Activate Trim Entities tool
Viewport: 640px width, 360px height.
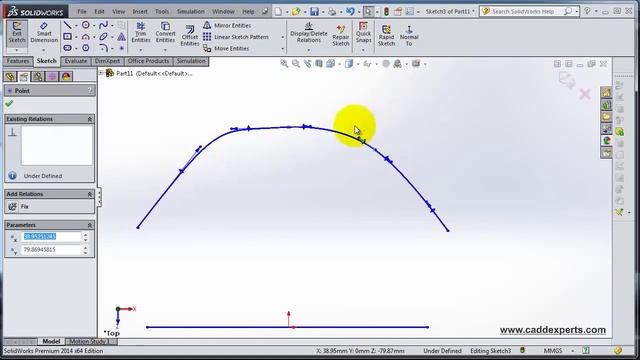pos(140,33)
